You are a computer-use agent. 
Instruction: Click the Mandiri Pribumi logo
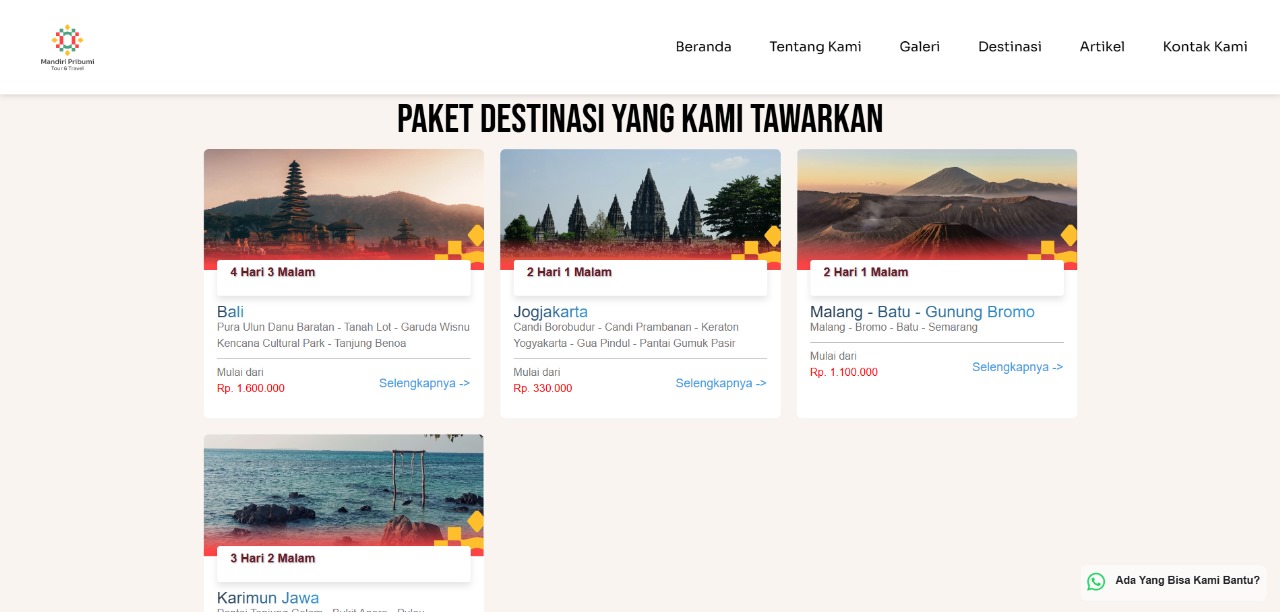[67, 47]
